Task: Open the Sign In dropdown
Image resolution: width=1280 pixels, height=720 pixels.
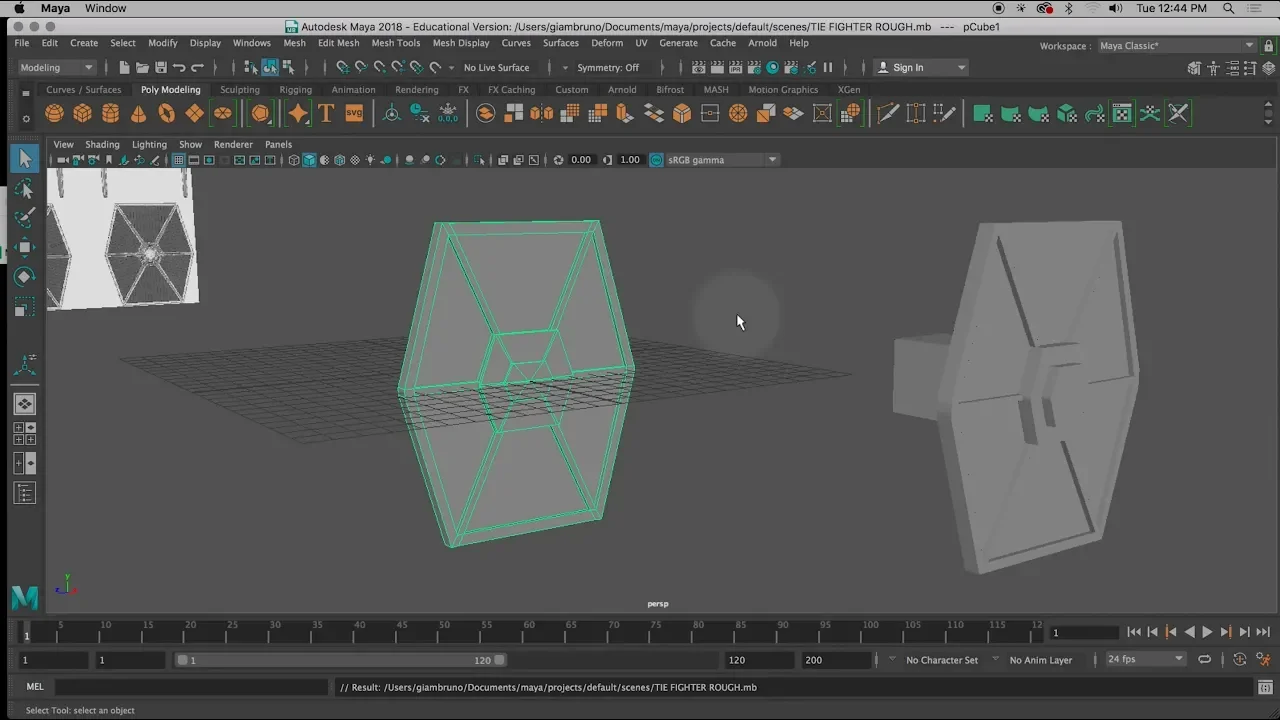Action: pos(921,67)
